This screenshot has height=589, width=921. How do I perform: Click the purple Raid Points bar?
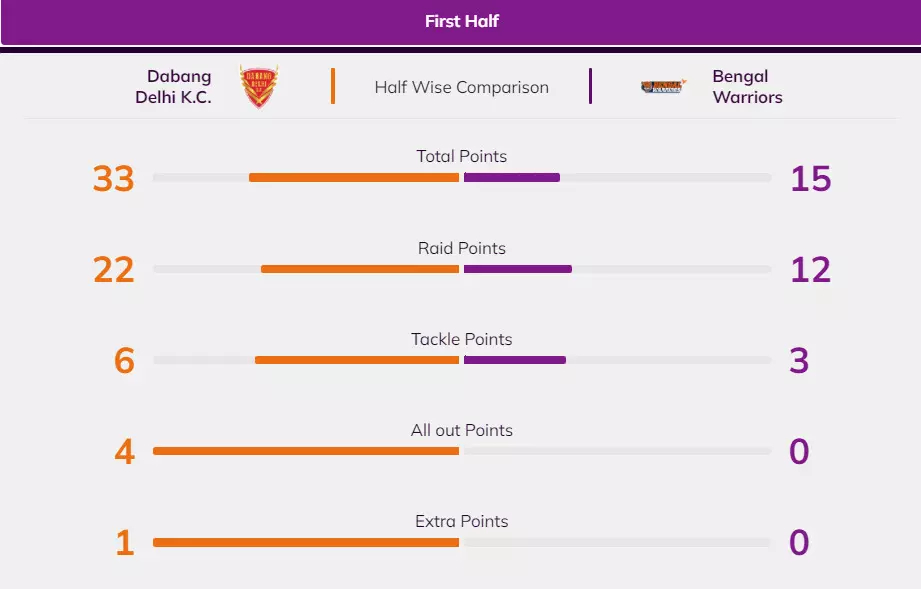(x=517, y=269)
